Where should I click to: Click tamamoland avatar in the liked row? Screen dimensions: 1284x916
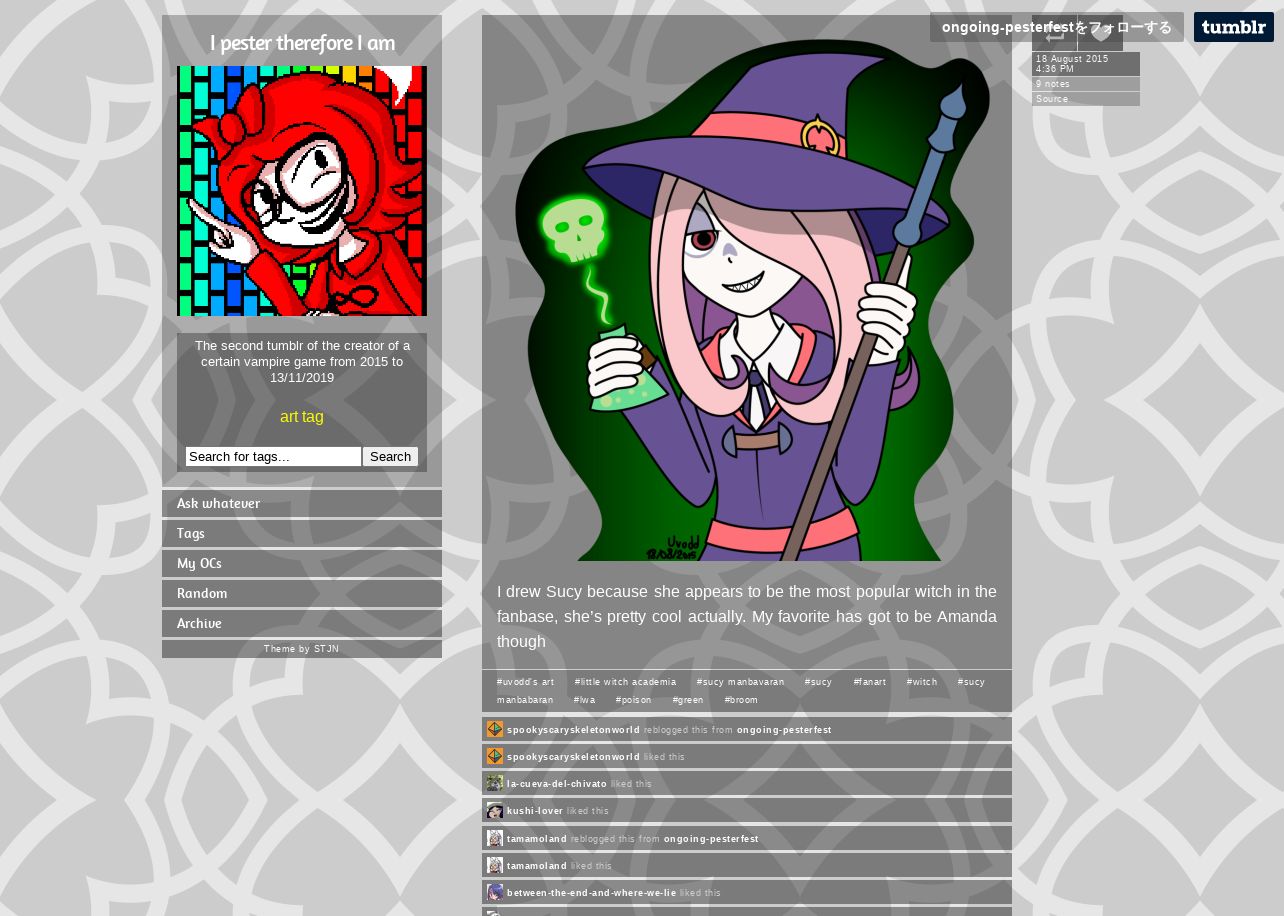(495, 865)
